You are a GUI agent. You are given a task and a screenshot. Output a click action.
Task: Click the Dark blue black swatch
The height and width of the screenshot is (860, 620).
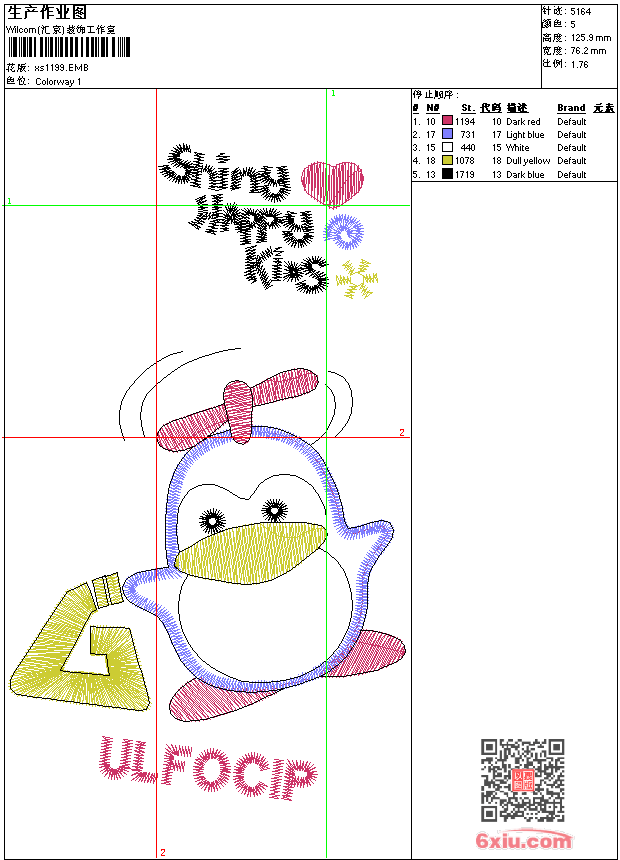click(448, 174)
